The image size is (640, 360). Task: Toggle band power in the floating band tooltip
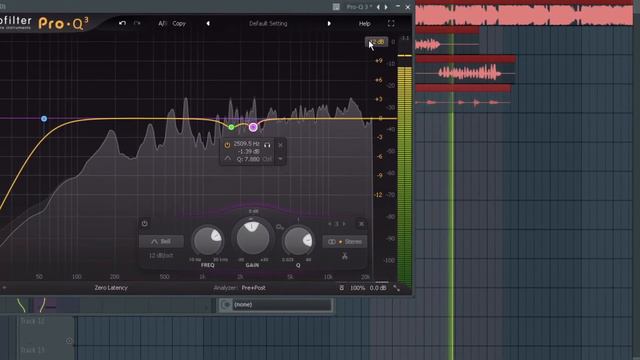[x=227, y=145]
